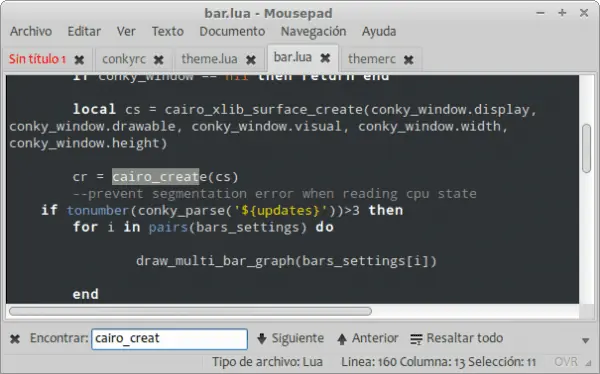The height and width of the screenshot is (374, 600).
Task: Close the themerc tab
Action: [x=409, y=60]
